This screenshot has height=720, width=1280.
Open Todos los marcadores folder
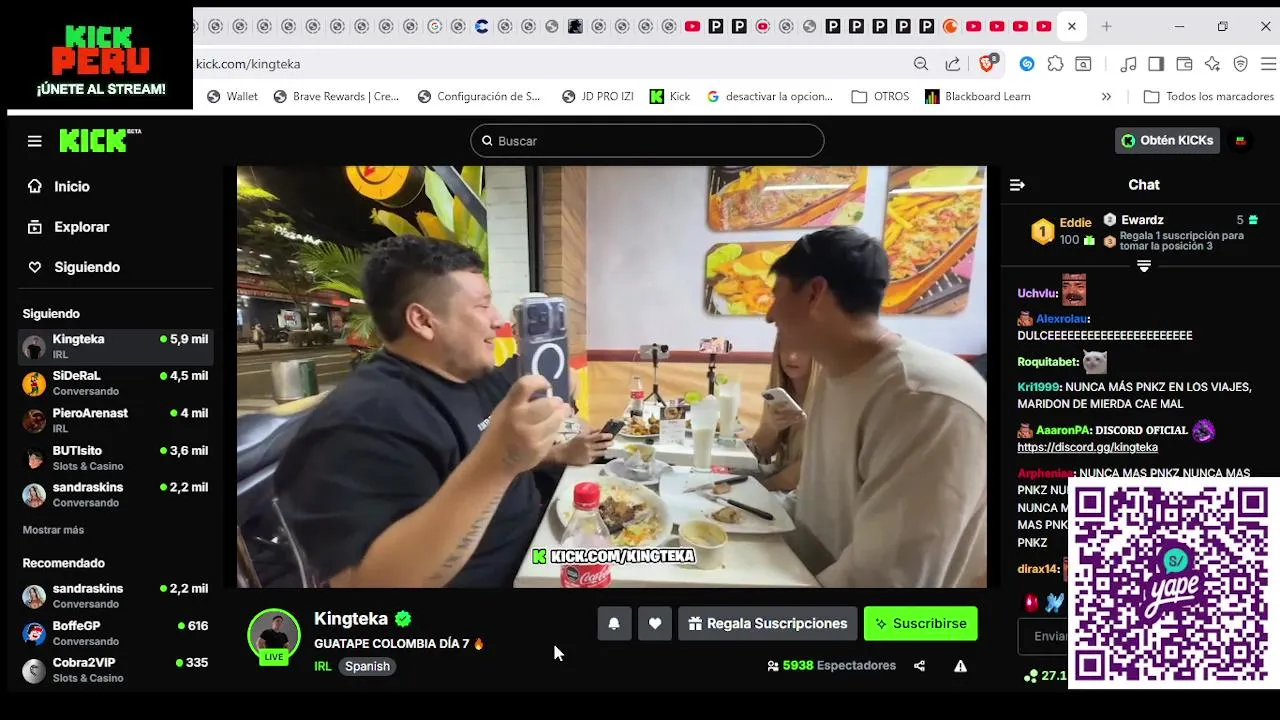click(1209, 97)
